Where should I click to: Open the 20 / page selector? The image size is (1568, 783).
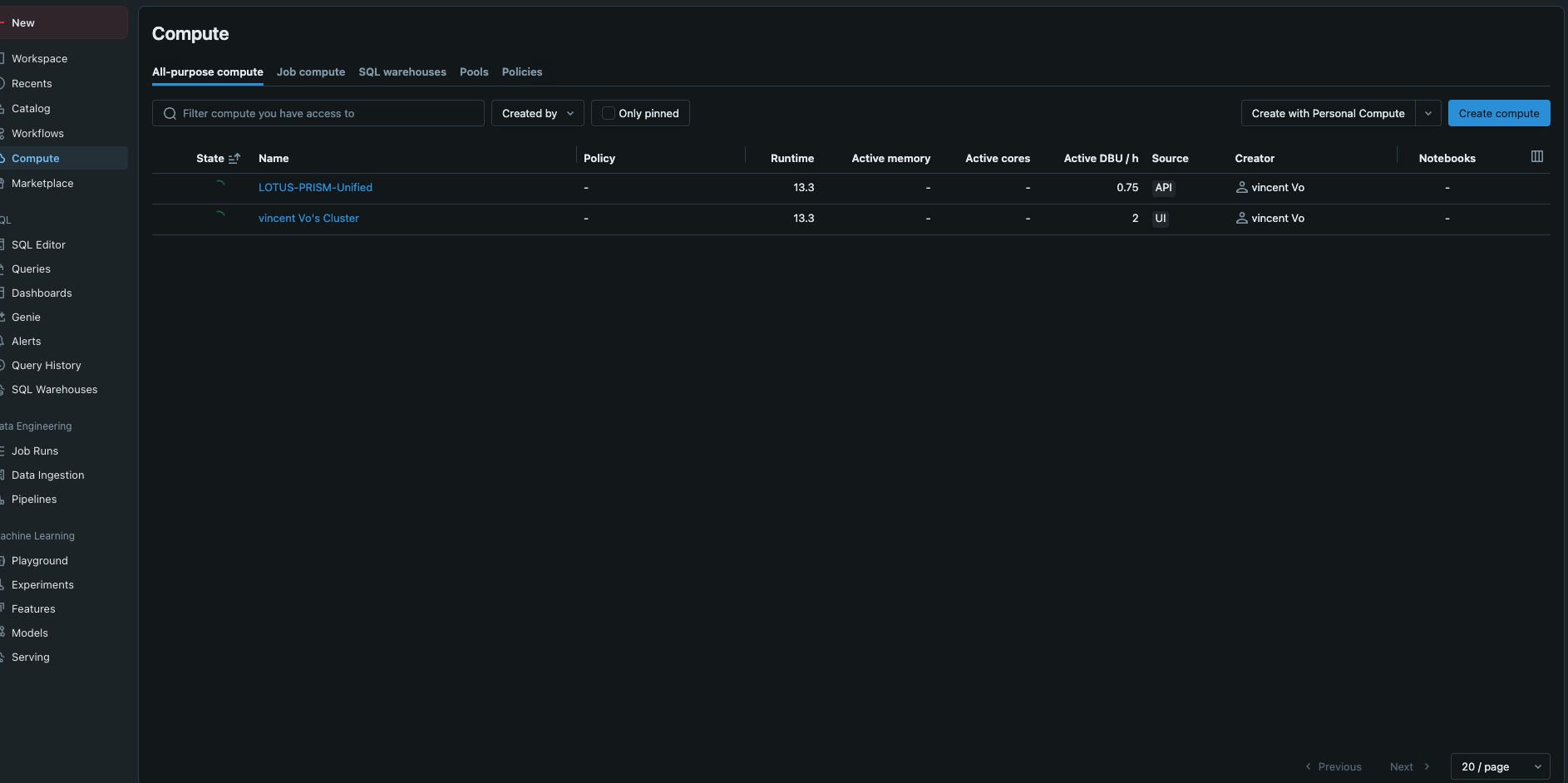pyautogui.click(x=1501, y=766)
